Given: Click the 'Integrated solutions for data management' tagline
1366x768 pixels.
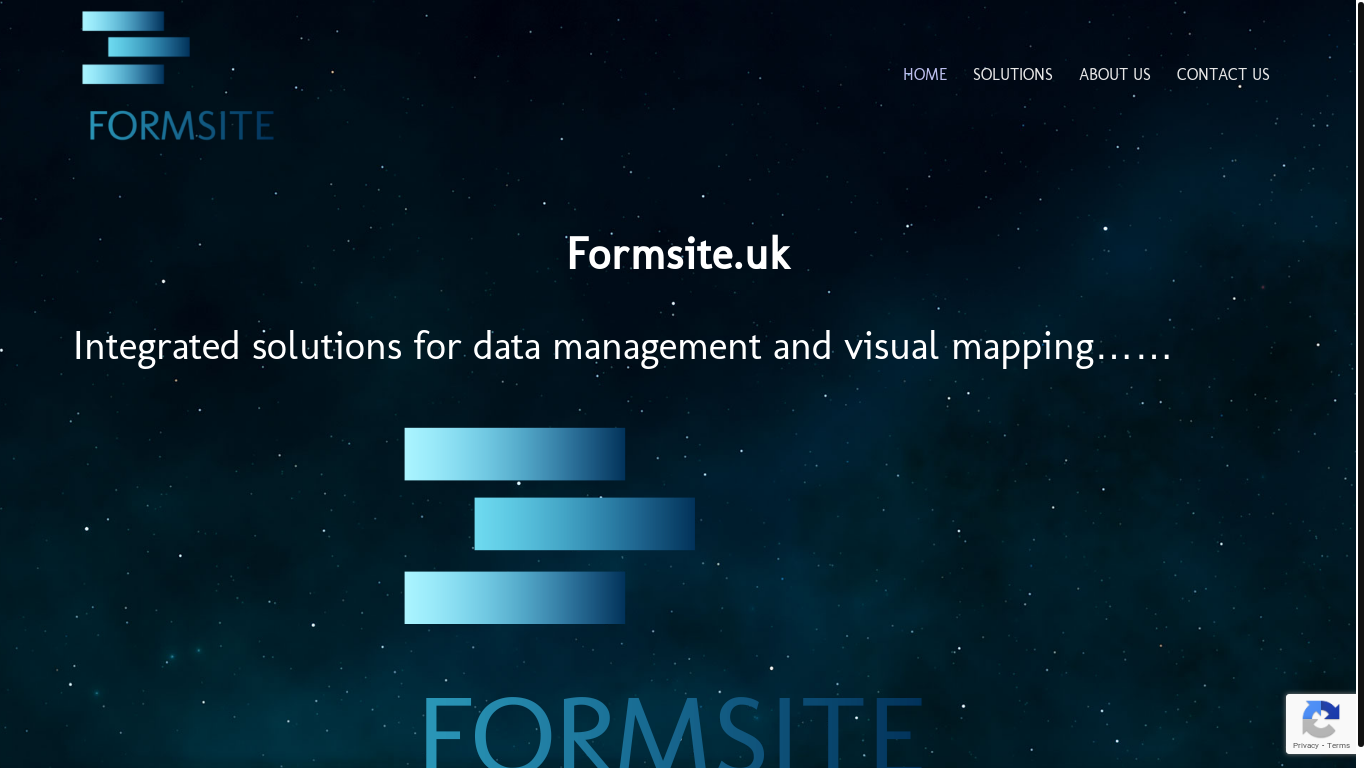Looking at the screenshot, I should coord(622,347).
